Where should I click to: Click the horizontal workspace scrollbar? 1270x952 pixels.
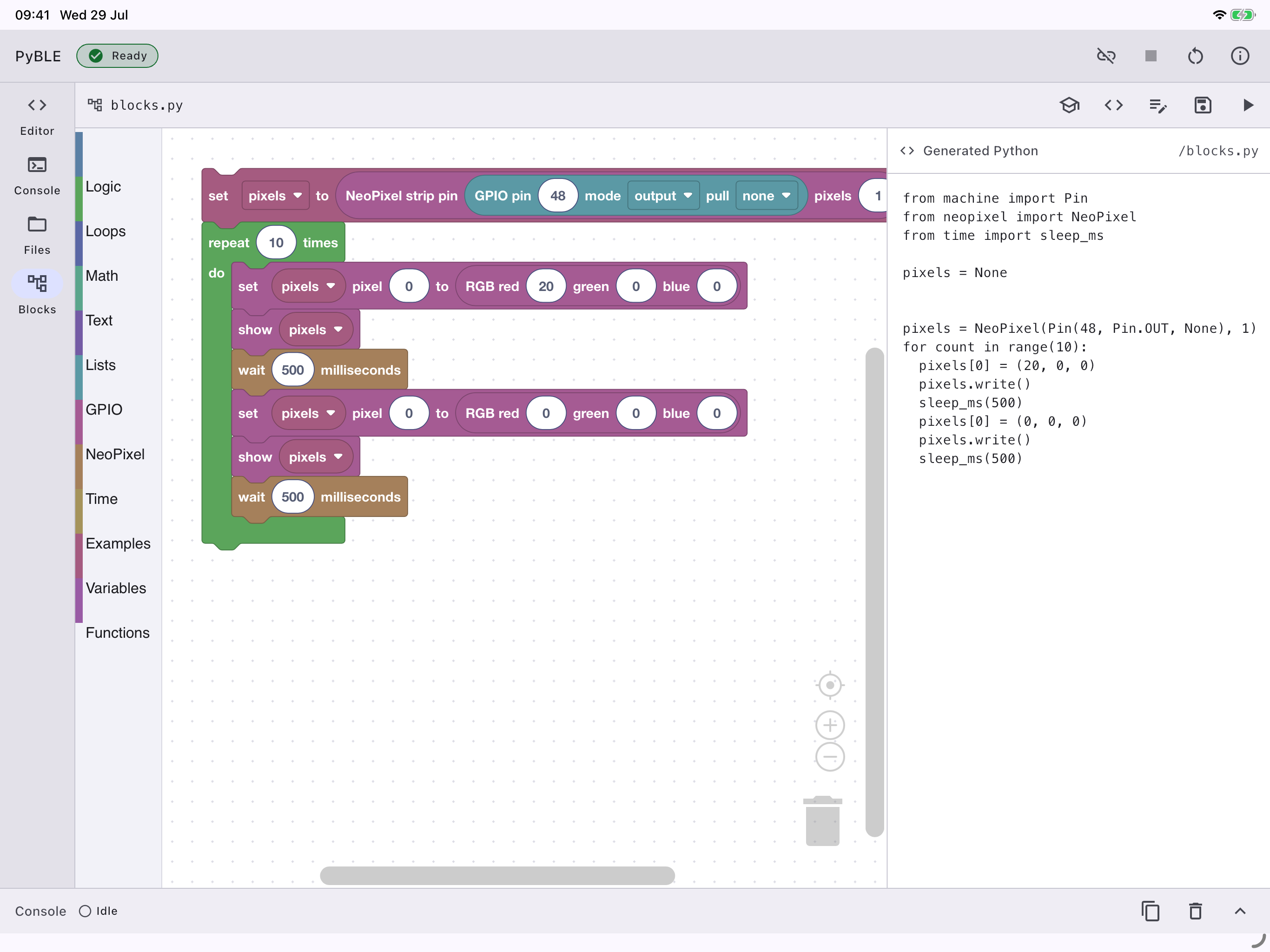click(497, 875)
